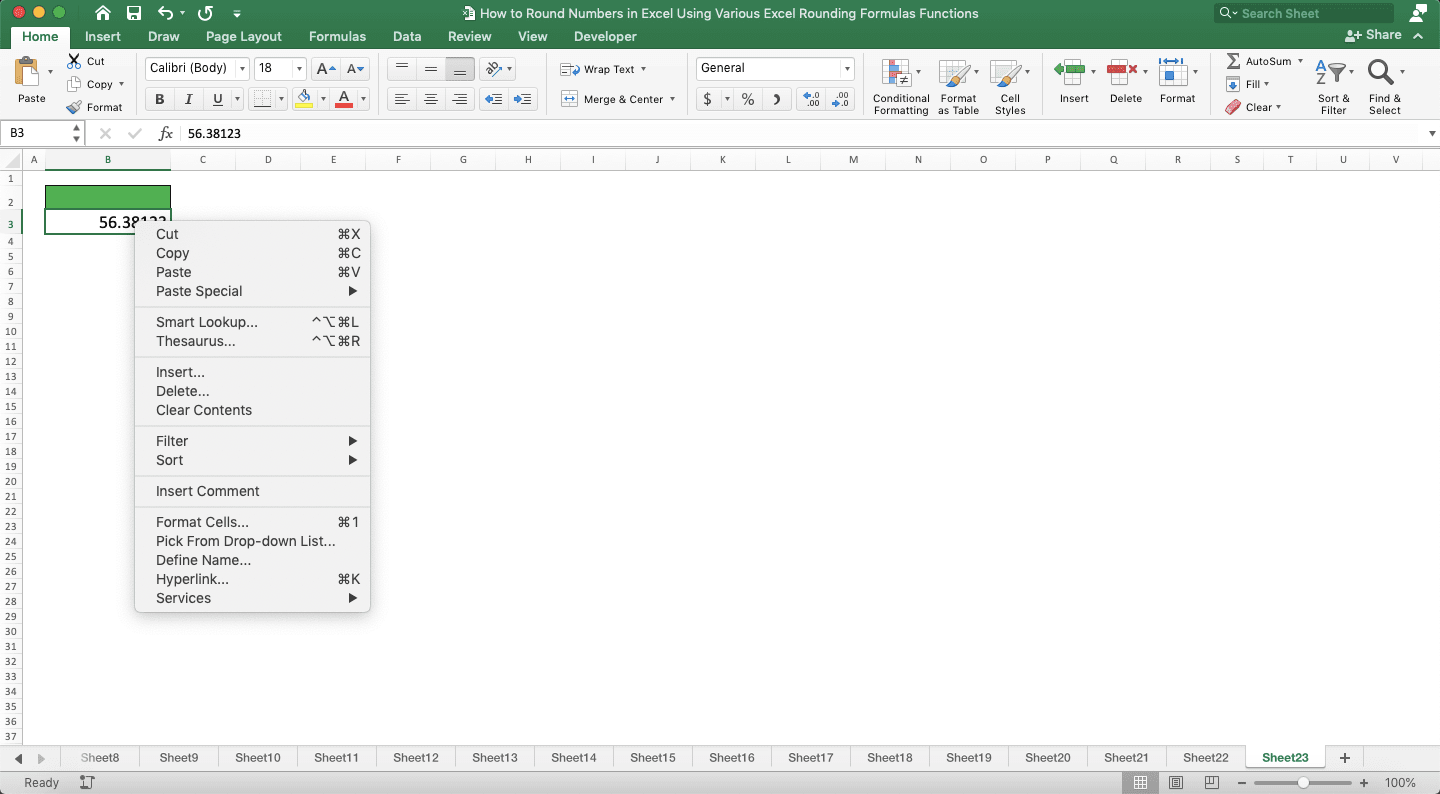Toggle italic formatting
1440x794 pixels.
186,99
